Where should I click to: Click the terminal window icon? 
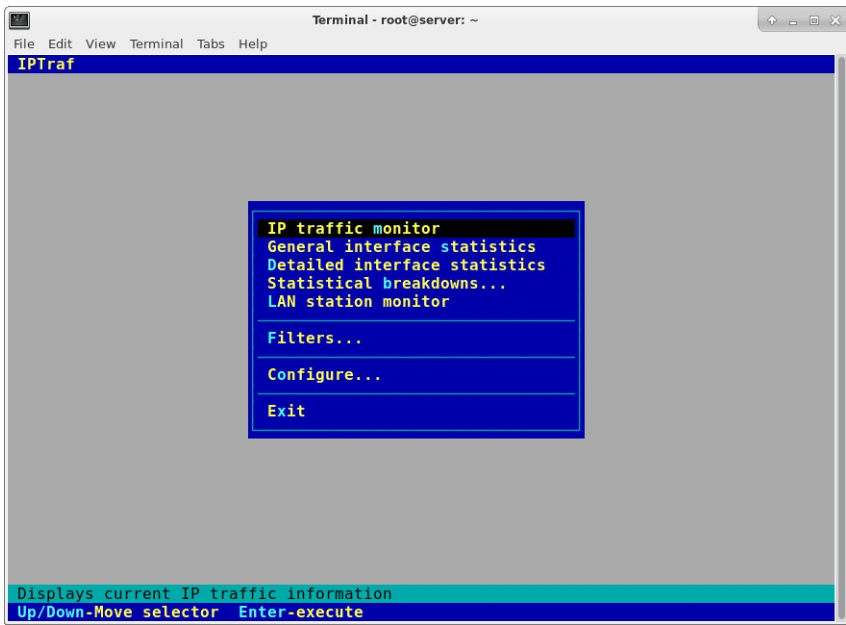coord(20,21)
